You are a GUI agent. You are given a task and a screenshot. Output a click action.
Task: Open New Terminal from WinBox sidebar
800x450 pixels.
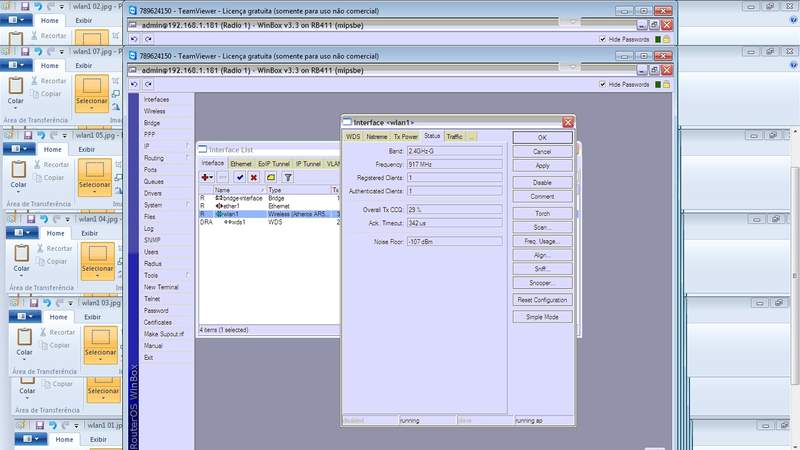tap(161, 287)
